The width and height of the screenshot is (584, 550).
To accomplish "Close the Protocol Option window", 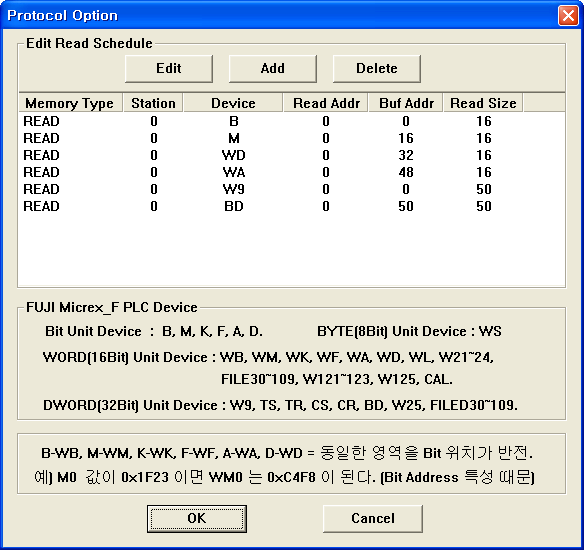I will pos(568,16).
